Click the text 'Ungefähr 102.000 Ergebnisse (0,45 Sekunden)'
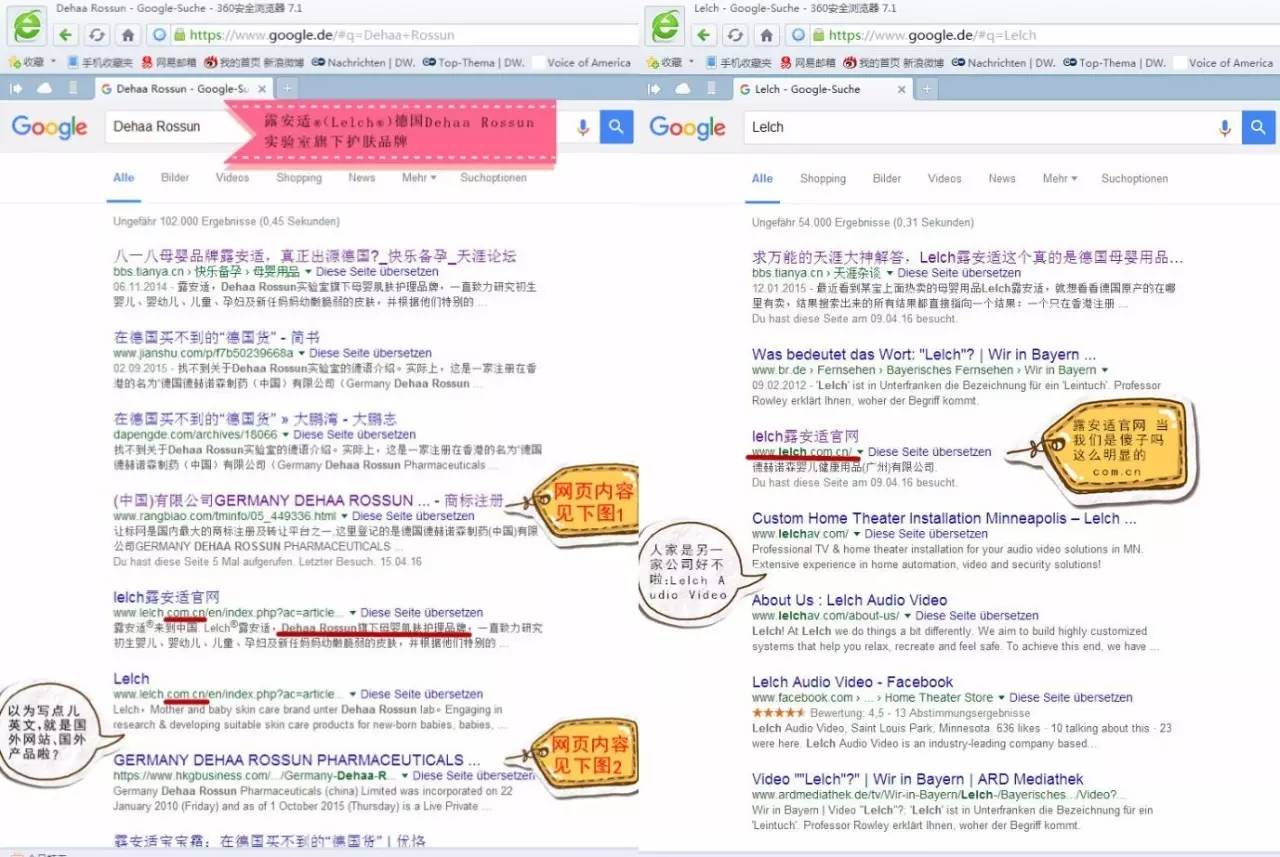 coord(226,223)
